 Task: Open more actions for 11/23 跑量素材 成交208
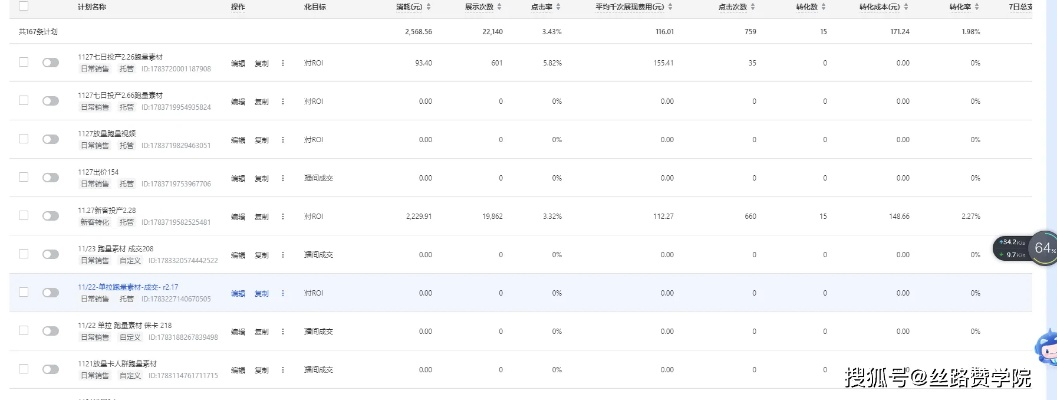coord(282,256)
